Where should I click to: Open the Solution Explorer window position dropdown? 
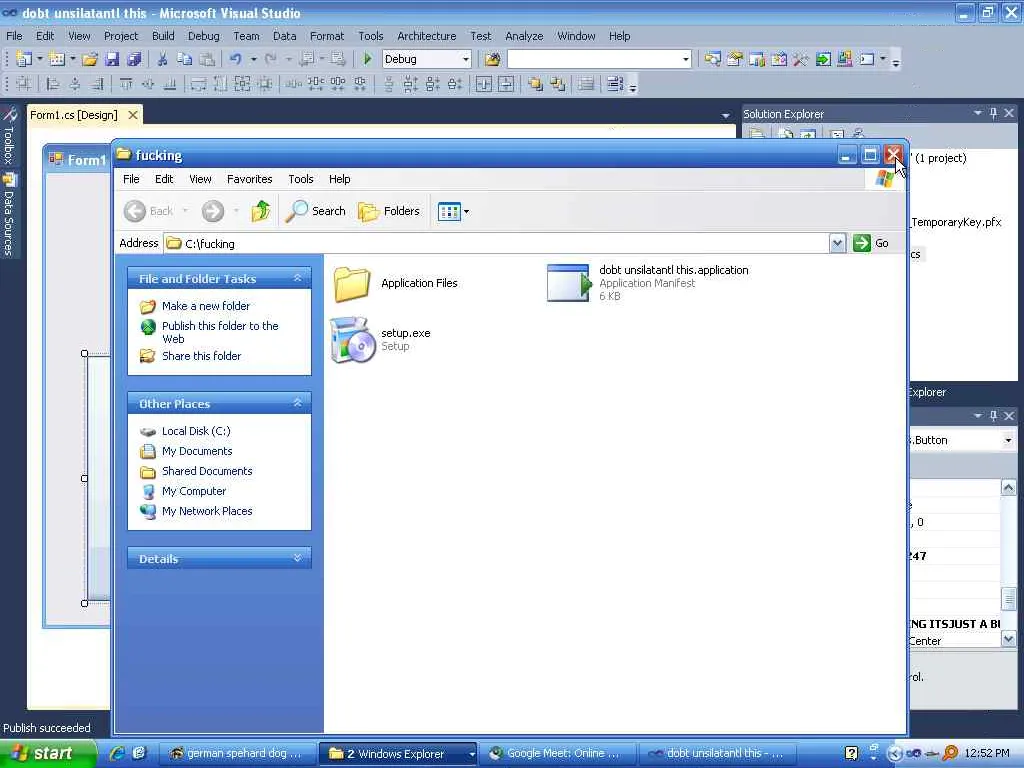click(x=978, y=113)
